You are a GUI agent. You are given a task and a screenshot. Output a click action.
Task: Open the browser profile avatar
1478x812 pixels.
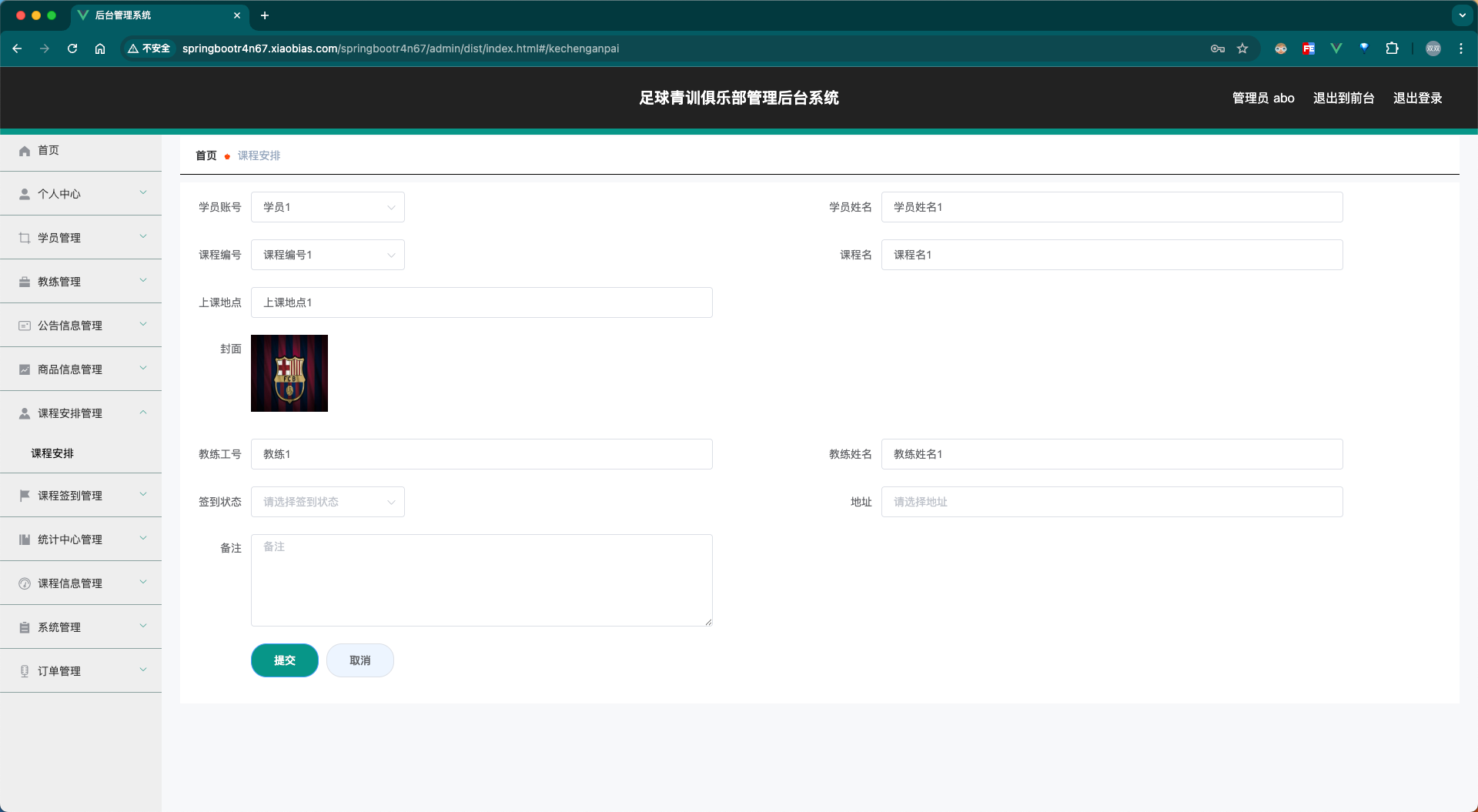(1433, 48)
